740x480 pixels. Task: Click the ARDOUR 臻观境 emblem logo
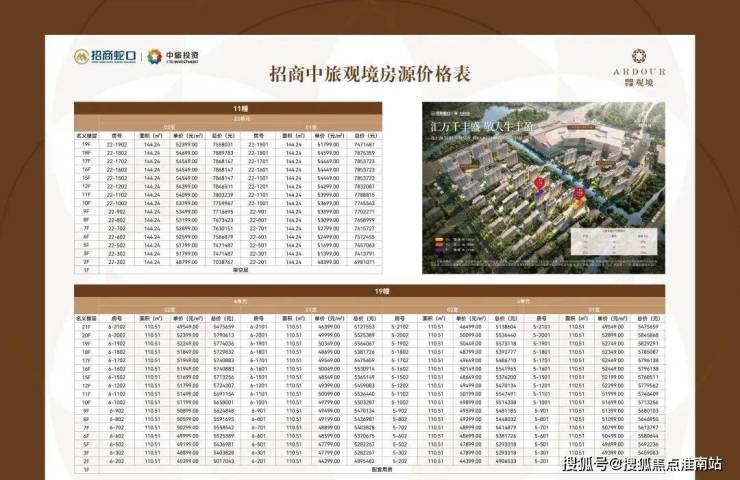point(634,62)
